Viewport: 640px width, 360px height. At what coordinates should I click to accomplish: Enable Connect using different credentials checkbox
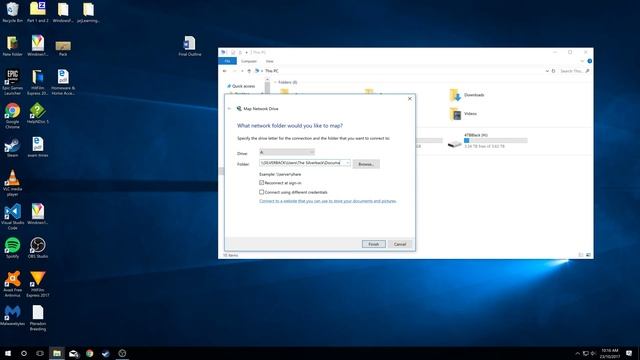tap(262, 192)
